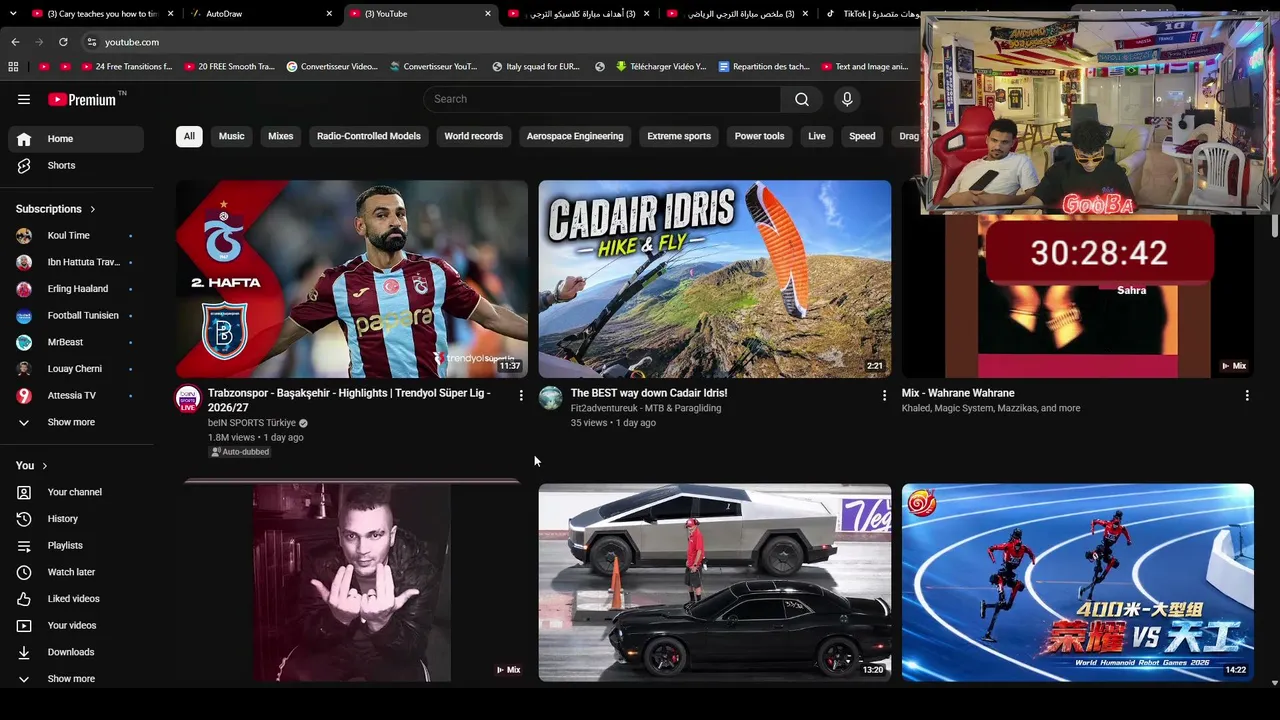Open options menu for the Cadair Idris video
The height and width of the screenshot is (720, 1280).
[x=884, y=396]
